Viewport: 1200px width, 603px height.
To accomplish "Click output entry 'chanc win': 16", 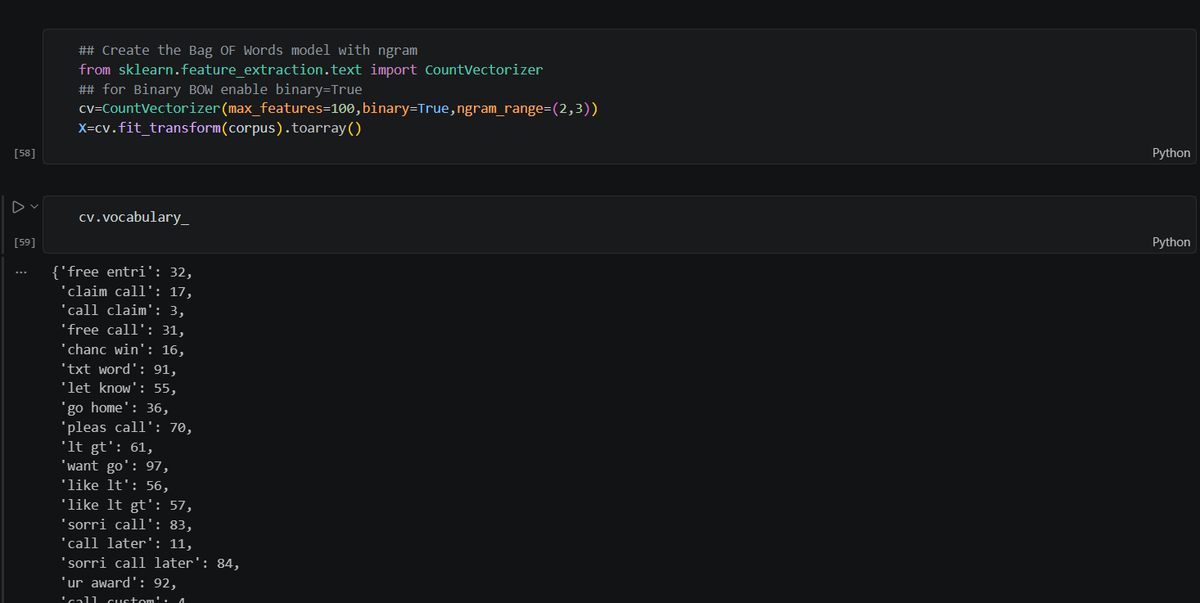I will (x=122, y=350).
